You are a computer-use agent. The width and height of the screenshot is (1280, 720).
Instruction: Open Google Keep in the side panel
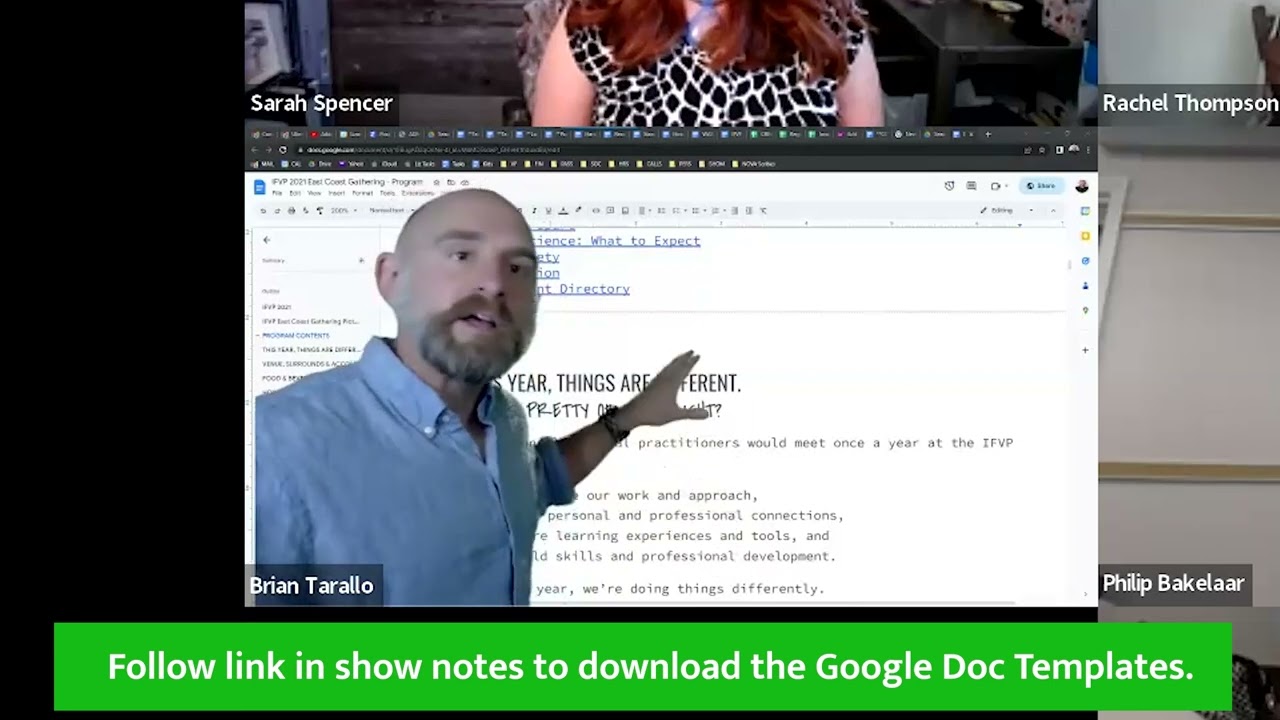(x=1085, y=236)
